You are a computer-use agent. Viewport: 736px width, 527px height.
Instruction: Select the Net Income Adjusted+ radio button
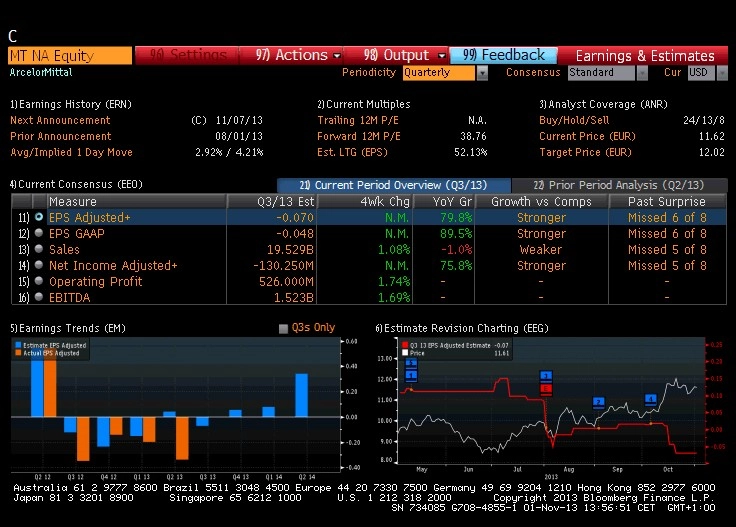click(x=39, y=265)
